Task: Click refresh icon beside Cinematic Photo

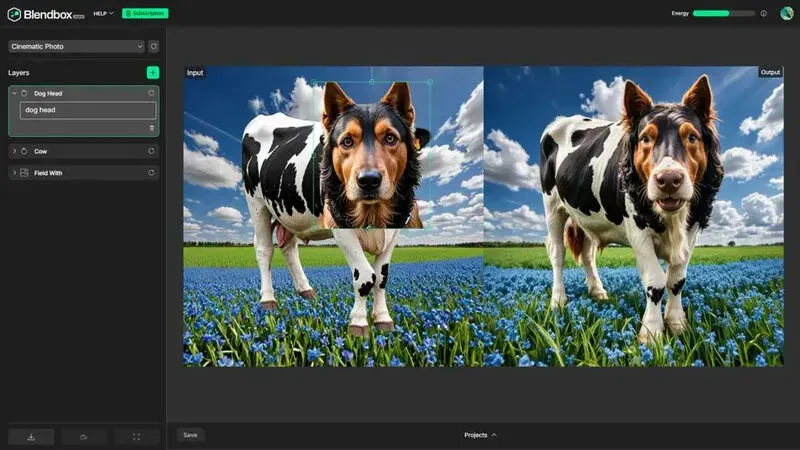Action: click(x=154, y=46)
